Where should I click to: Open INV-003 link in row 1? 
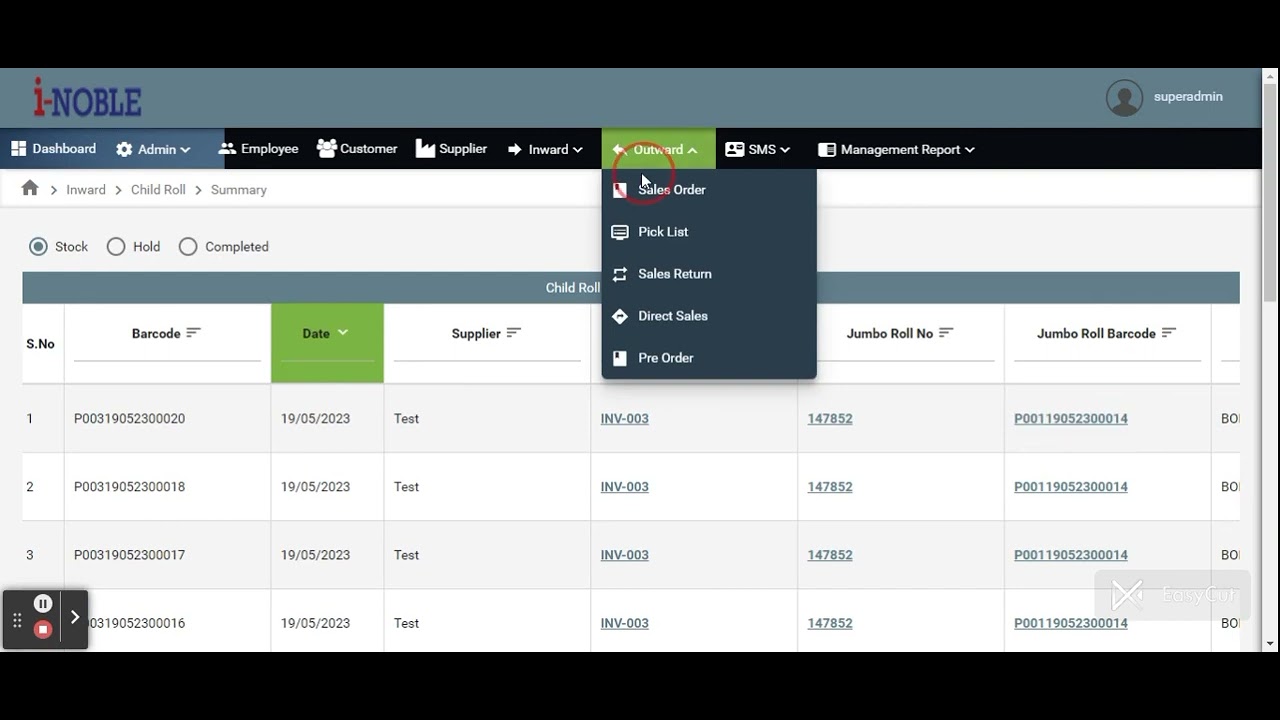[x=625, y=419]
